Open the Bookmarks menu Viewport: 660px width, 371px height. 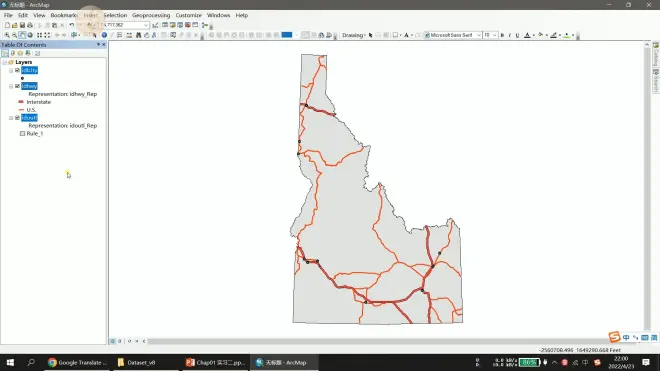[x=64, y=15]
